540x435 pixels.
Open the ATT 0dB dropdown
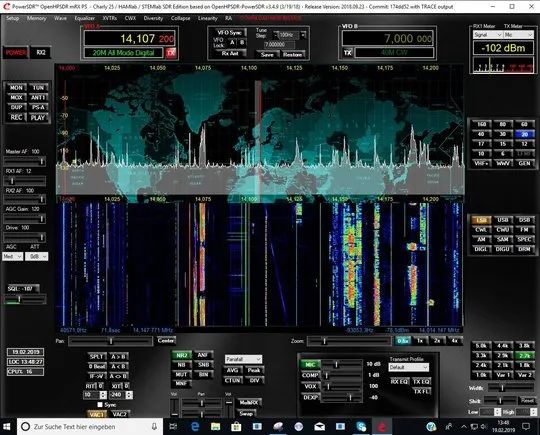(x=37, y=257)
